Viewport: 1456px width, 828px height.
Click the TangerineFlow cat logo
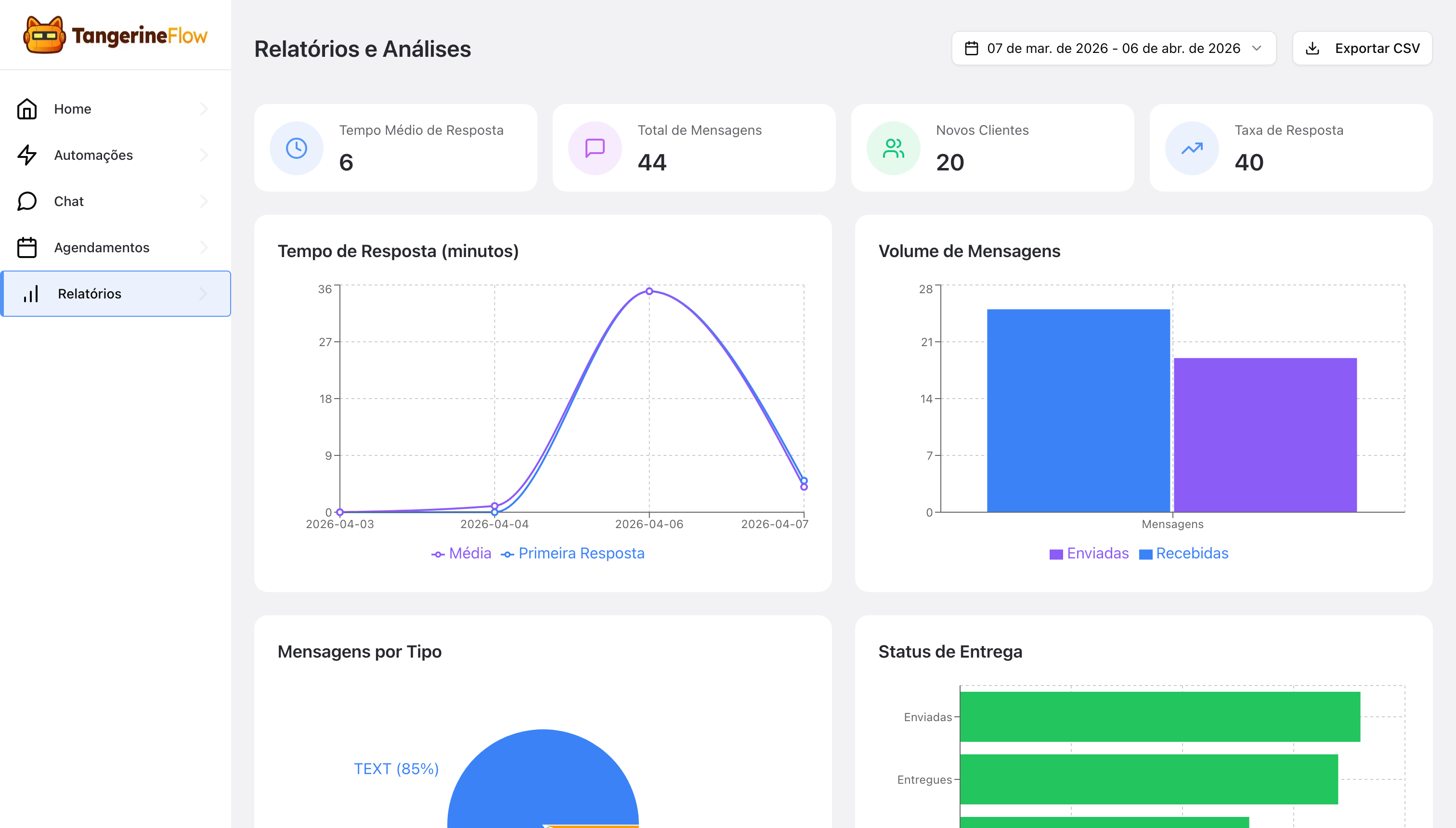click(44, 35)
